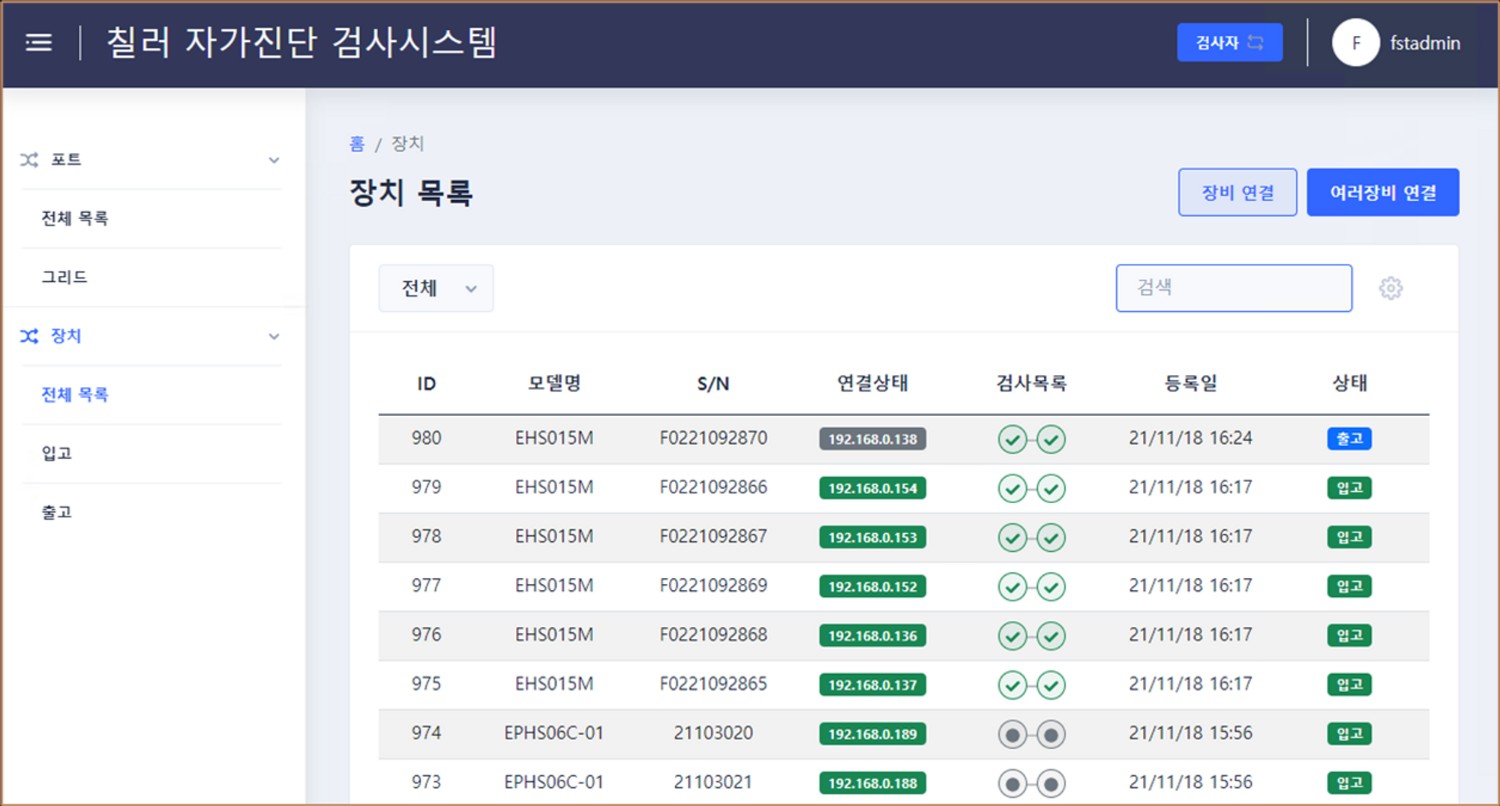
Task: Click the 연결상태 column header
Action: (x=873, y=383)
